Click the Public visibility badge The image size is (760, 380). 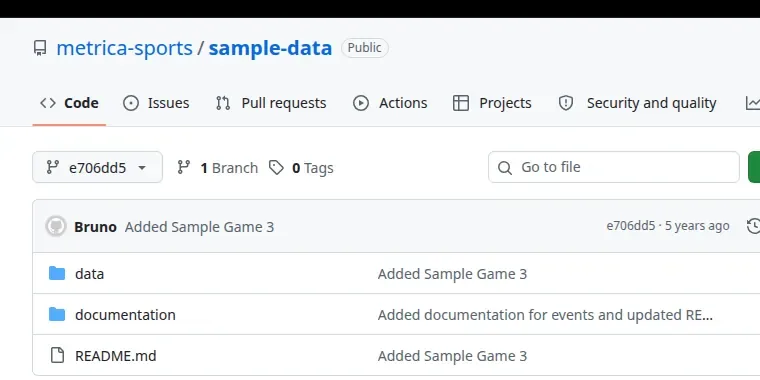pos(364,48)
